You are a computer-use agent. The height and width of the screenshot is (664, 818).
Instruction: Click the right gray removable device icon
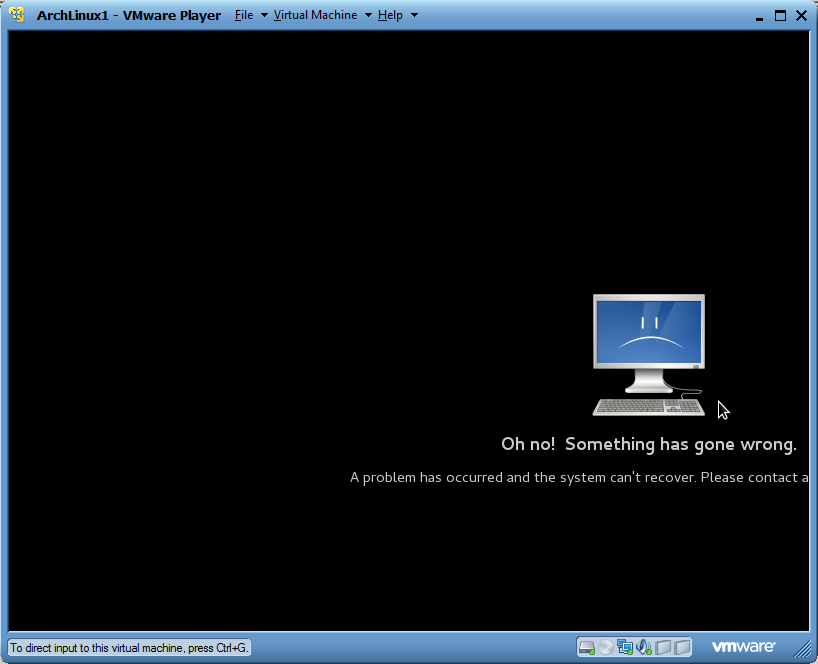tap(682, 647)
